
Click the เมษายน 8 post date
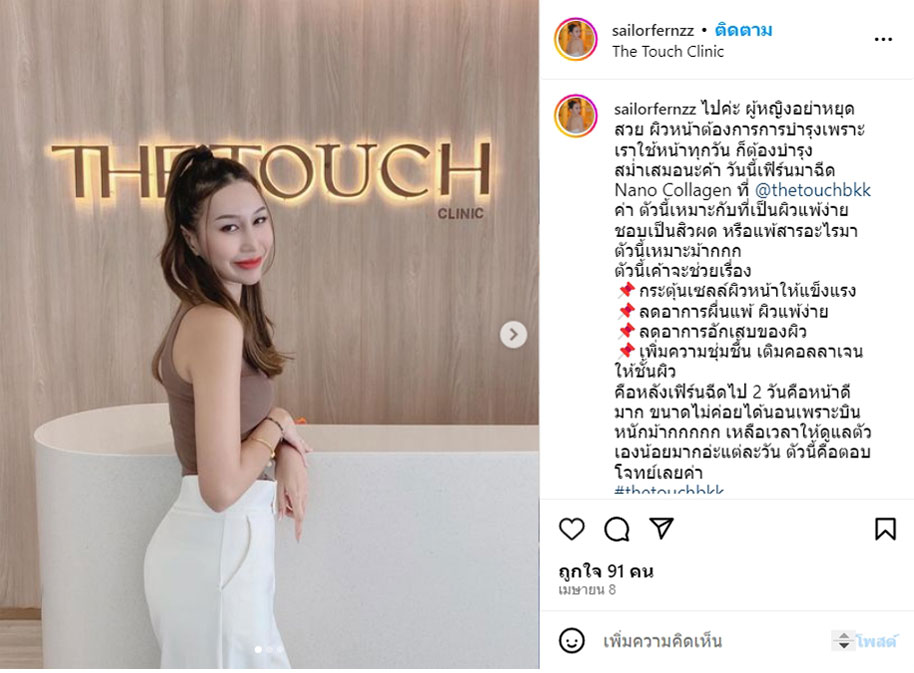point(587,590)
